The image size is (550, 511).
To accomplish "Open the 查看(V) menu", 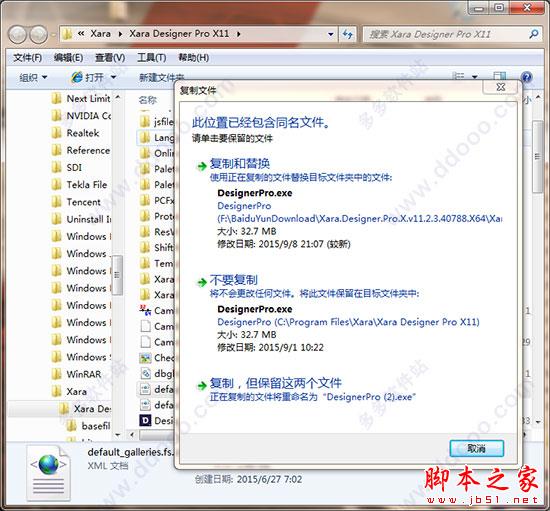I will pyautogui.click(x=110, y=58).
